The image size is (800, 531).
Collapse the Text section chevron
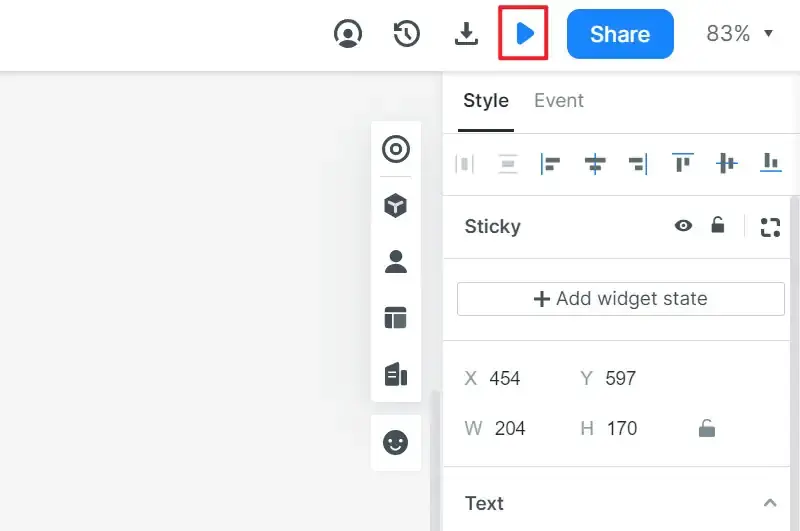(770, 503)
